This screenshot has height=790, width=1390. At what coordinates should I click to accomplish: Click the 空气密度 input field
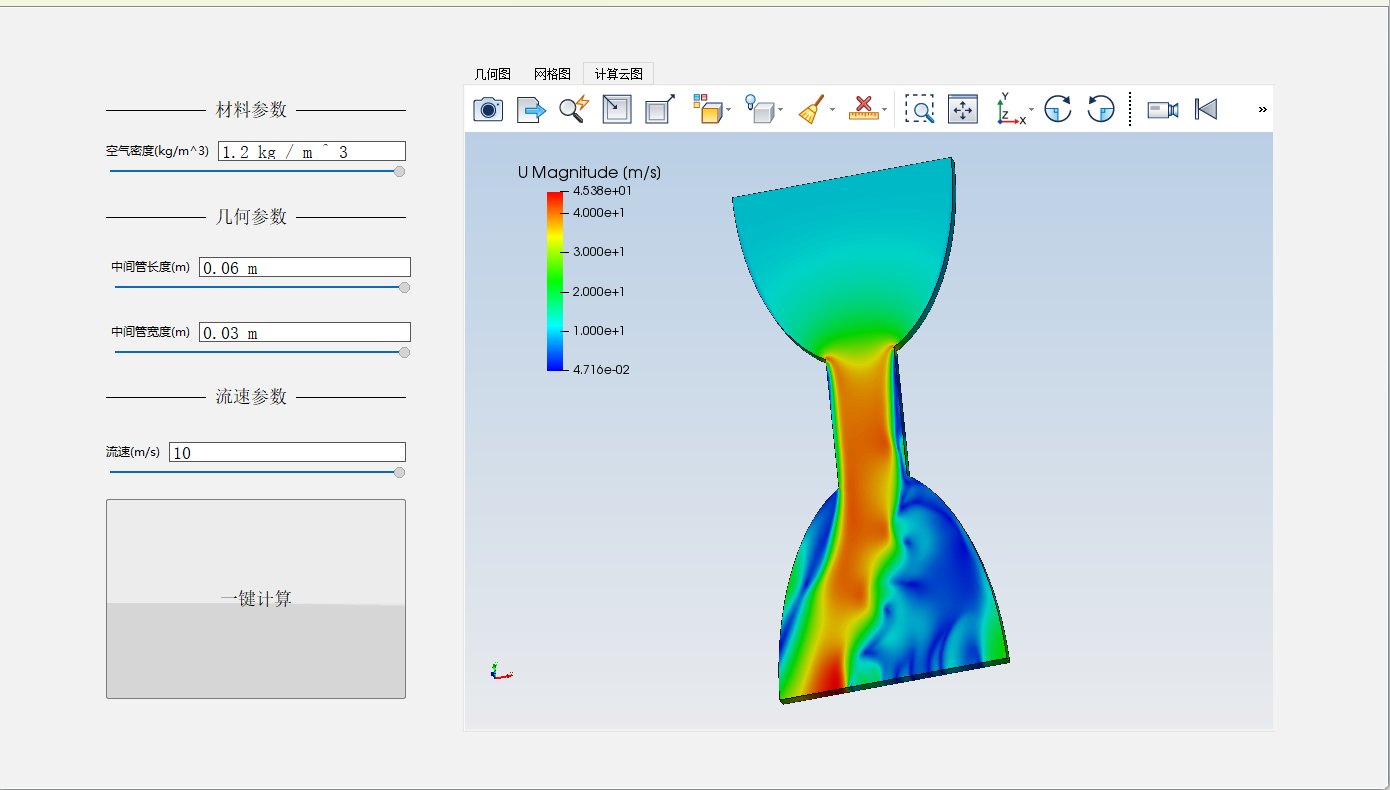click(312, 151)
